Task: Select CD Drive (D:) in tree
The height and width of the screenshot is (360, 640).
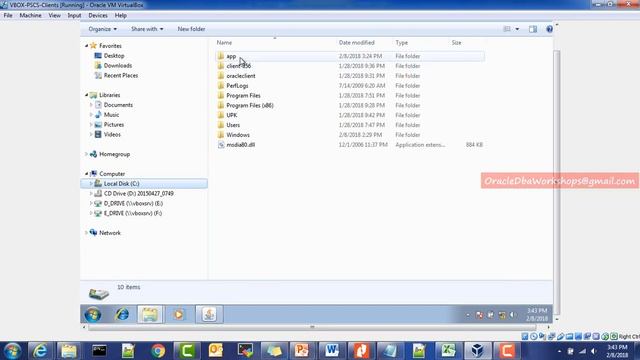Action: 138,193
